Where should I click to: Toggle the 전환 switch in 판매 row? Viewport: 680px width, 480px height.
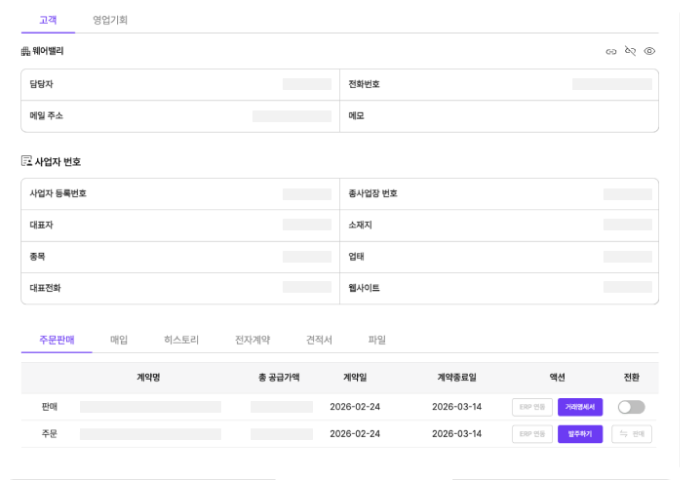(631, 407)
